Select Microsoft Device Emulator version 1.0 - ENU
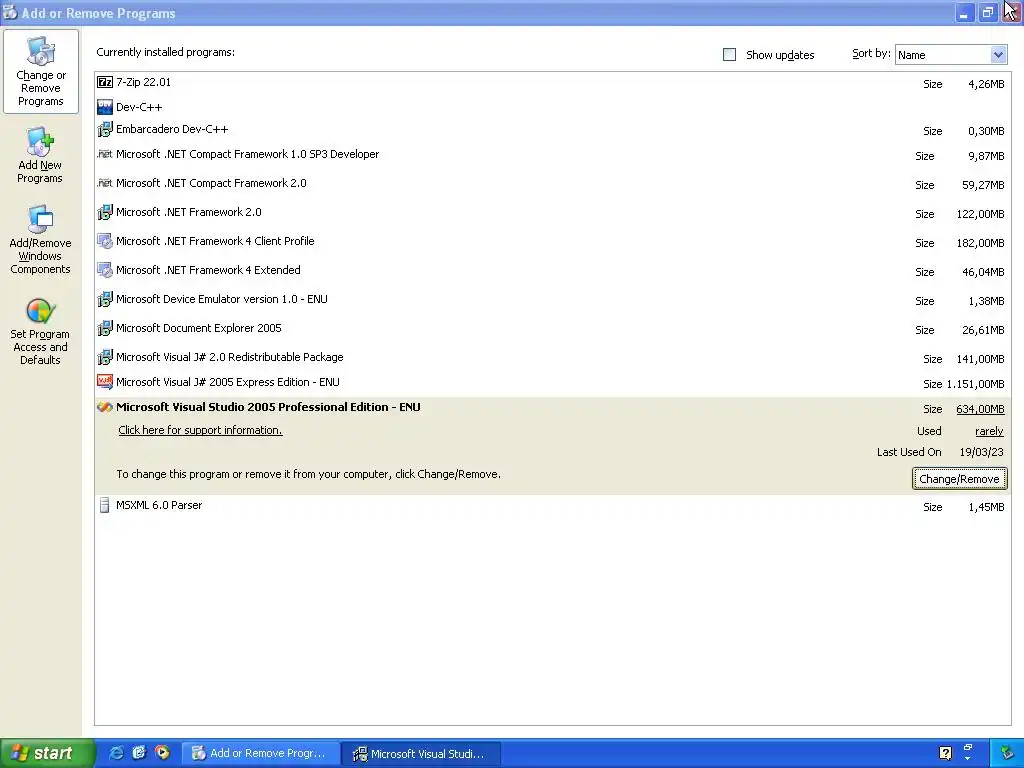The image size is (1024, 768). [552, 300]
